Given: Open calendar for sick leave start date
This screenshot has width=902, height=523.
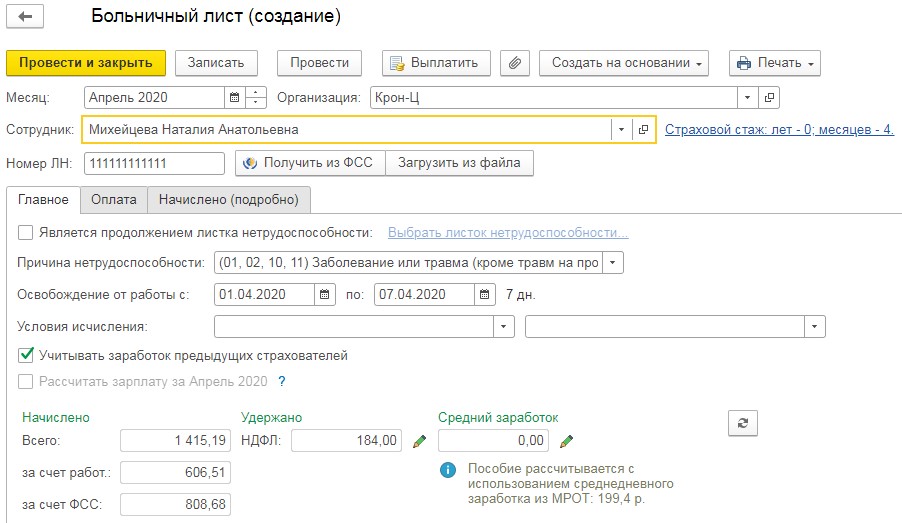Looking at the screenshot, I should [325, 295].
